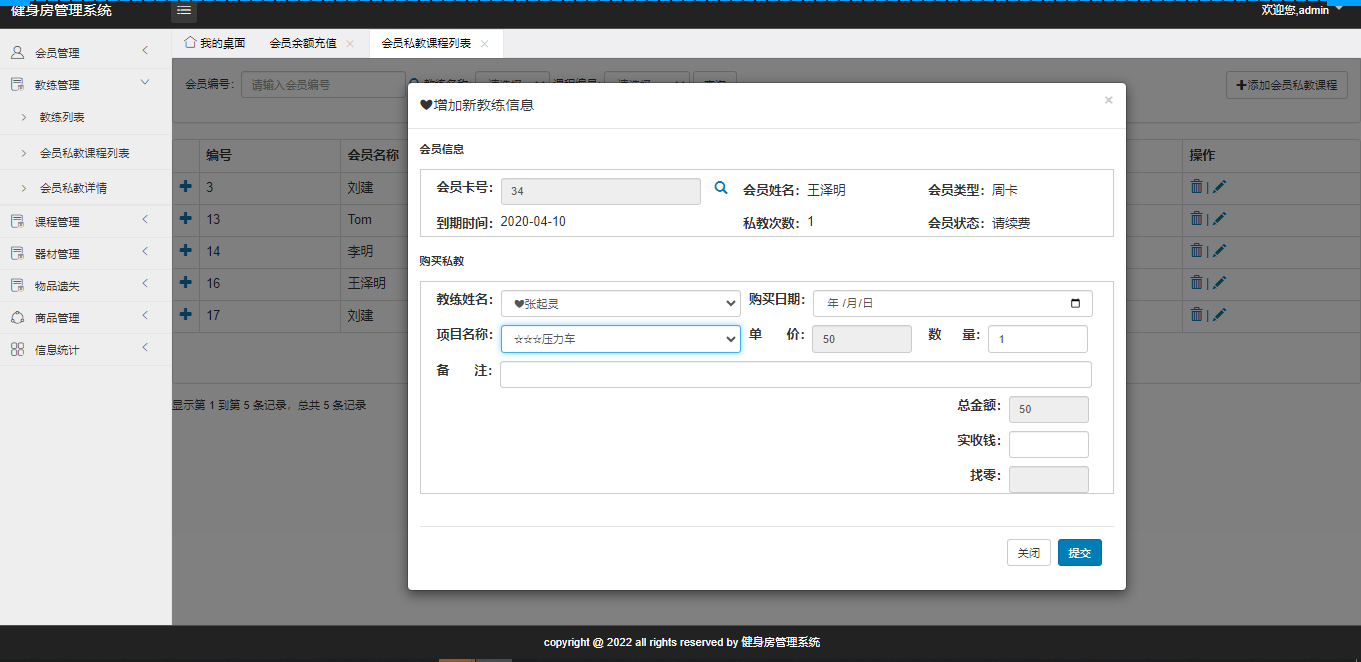Close the 会员私教课程列表 tab
This screenshot has width=1361, height=662.
485,44
